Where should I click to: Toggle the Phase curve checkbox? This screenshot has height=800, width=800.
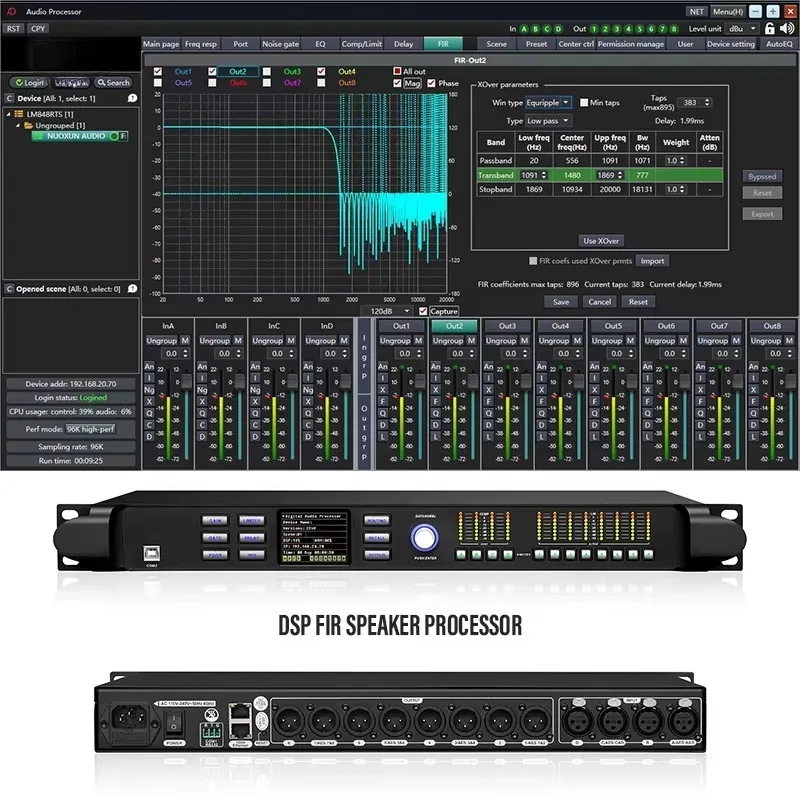pyautogui.click(x=431, y=83)
